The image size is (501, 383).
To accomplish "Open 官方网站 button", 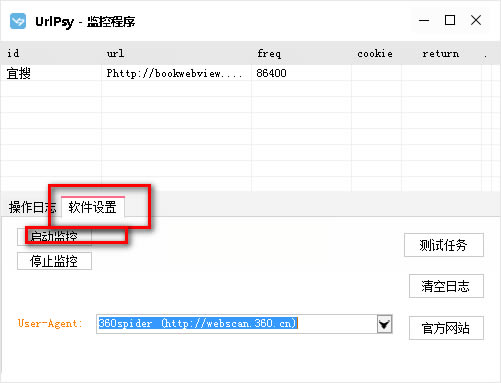I will 446,328.
